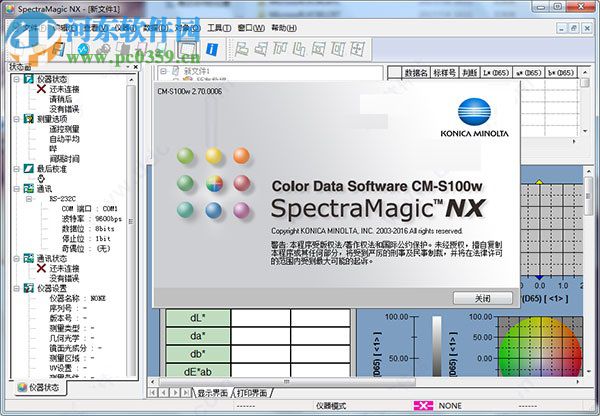This screenshot has height=416, width=600.
Task: Click the second object alignment toolbar icon
Action: [x=261, y=49]
